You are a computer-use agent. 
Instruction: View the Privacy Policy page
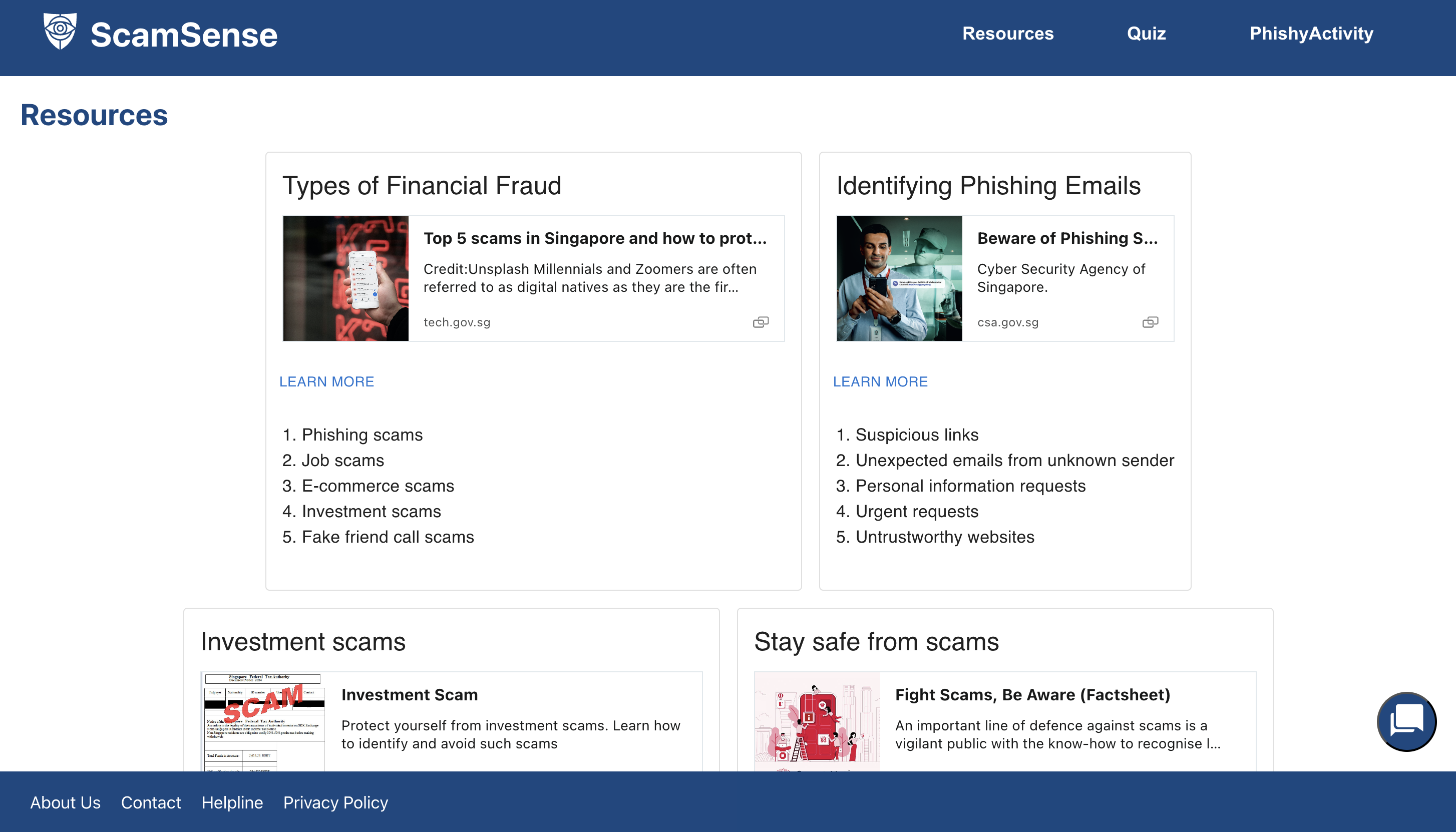pyautogui.click(x=335, y=802)
